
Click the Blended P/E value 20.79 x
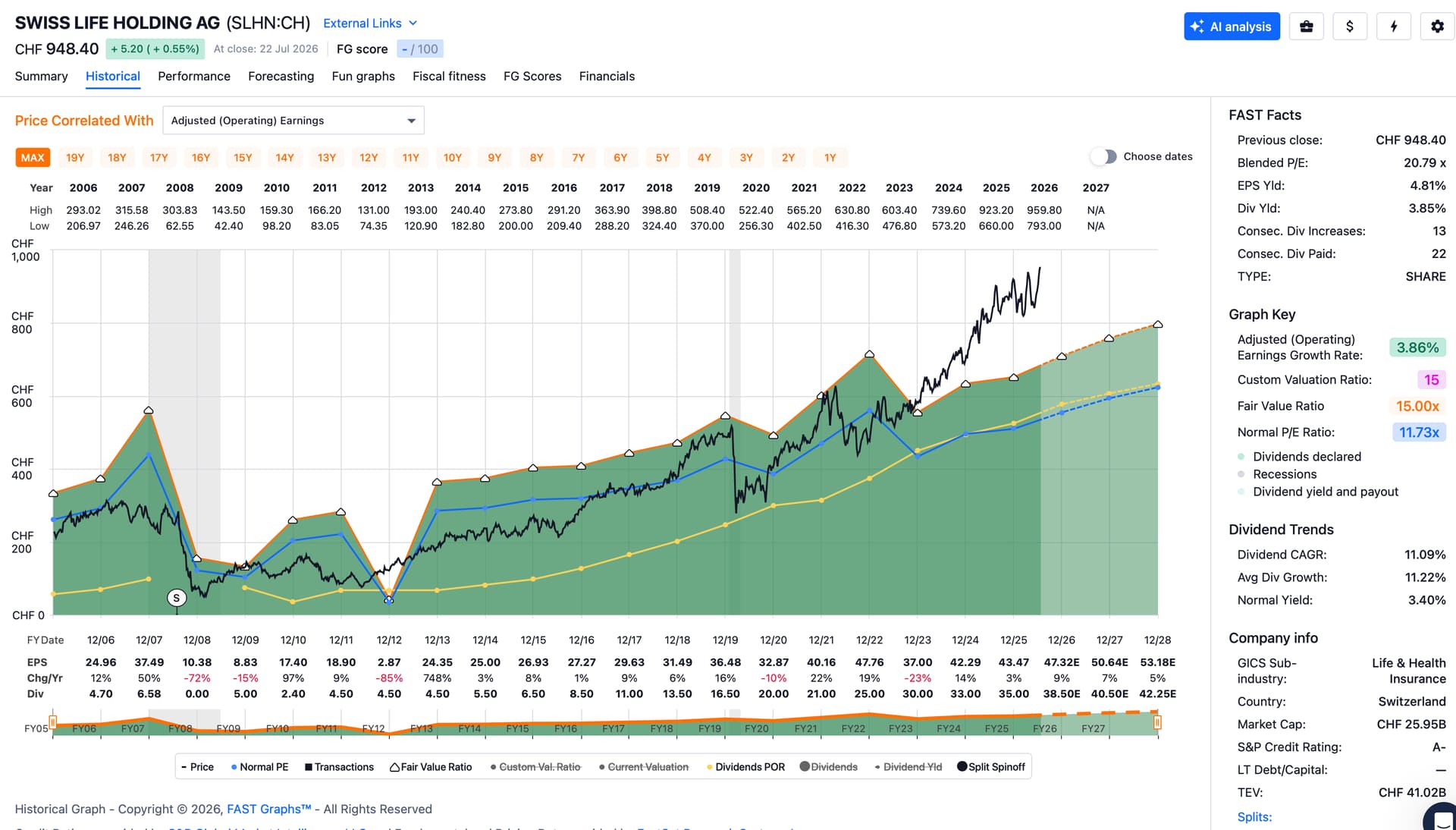click(x=1424, y=163)
